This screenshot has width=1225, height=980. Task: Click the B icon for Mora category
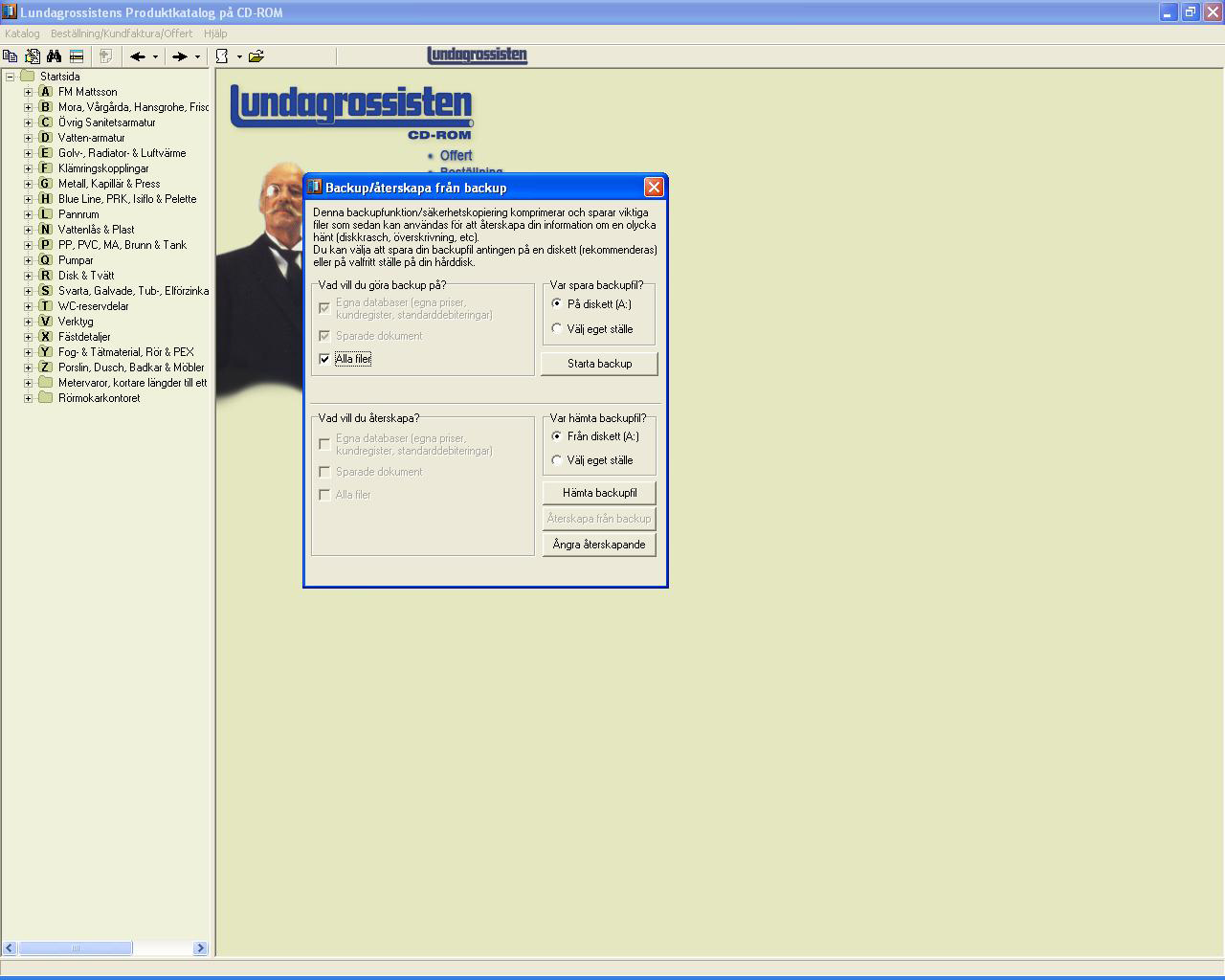tap(45, 107)
